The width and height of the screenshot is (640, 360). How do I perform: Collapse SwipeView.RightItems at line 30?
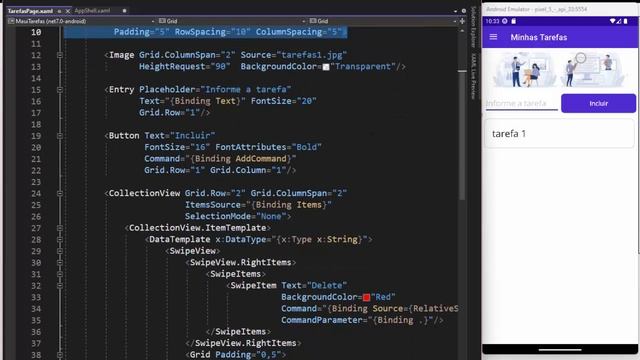[x=60, y=262]
